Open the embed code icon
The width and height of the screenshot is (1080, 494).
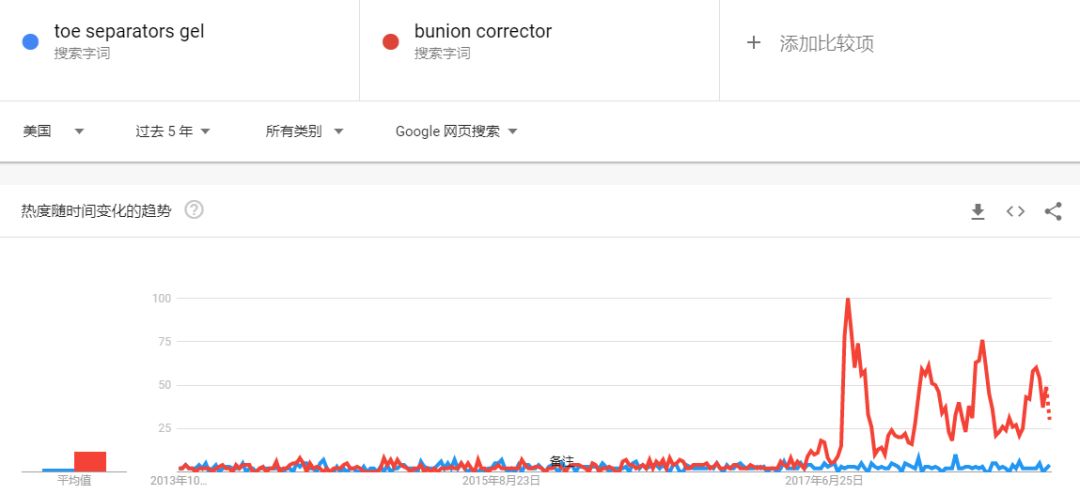point(1015,211)
